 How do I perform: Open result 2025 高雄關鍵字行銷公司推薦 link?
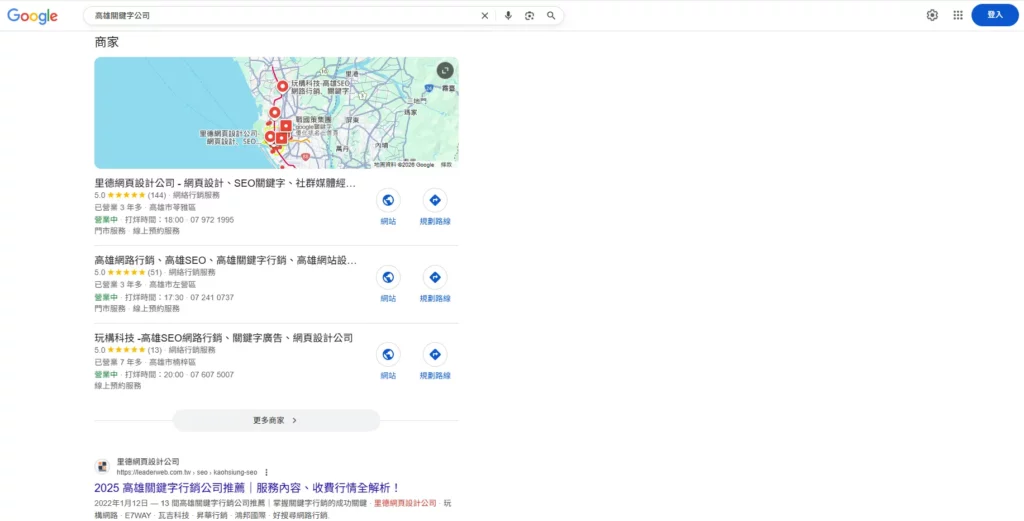247,488
